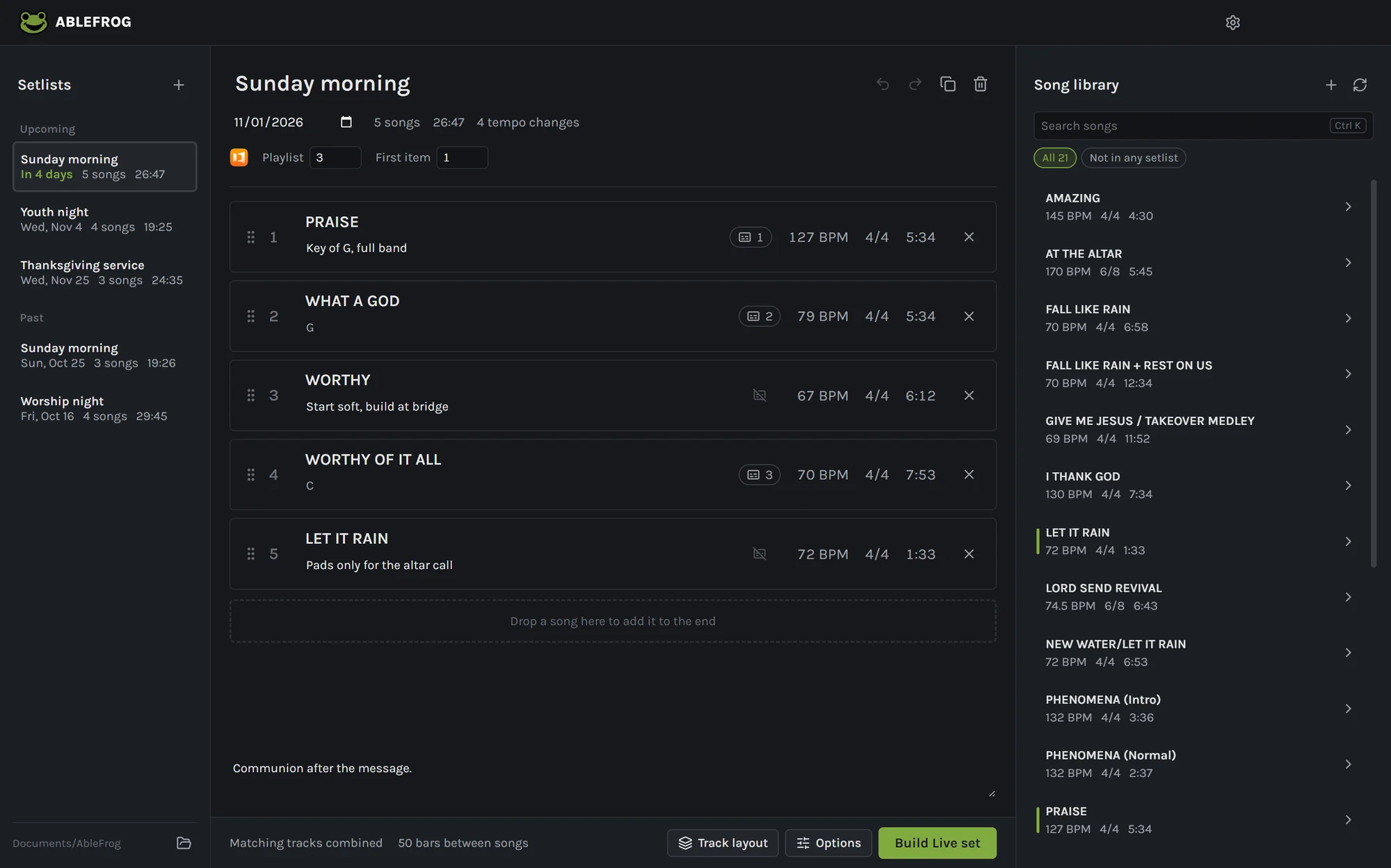Screen dimensions: 1391x868
Task: Expand PHENOMENA (Intro) chevron
Action: [x=1348, y=708]
